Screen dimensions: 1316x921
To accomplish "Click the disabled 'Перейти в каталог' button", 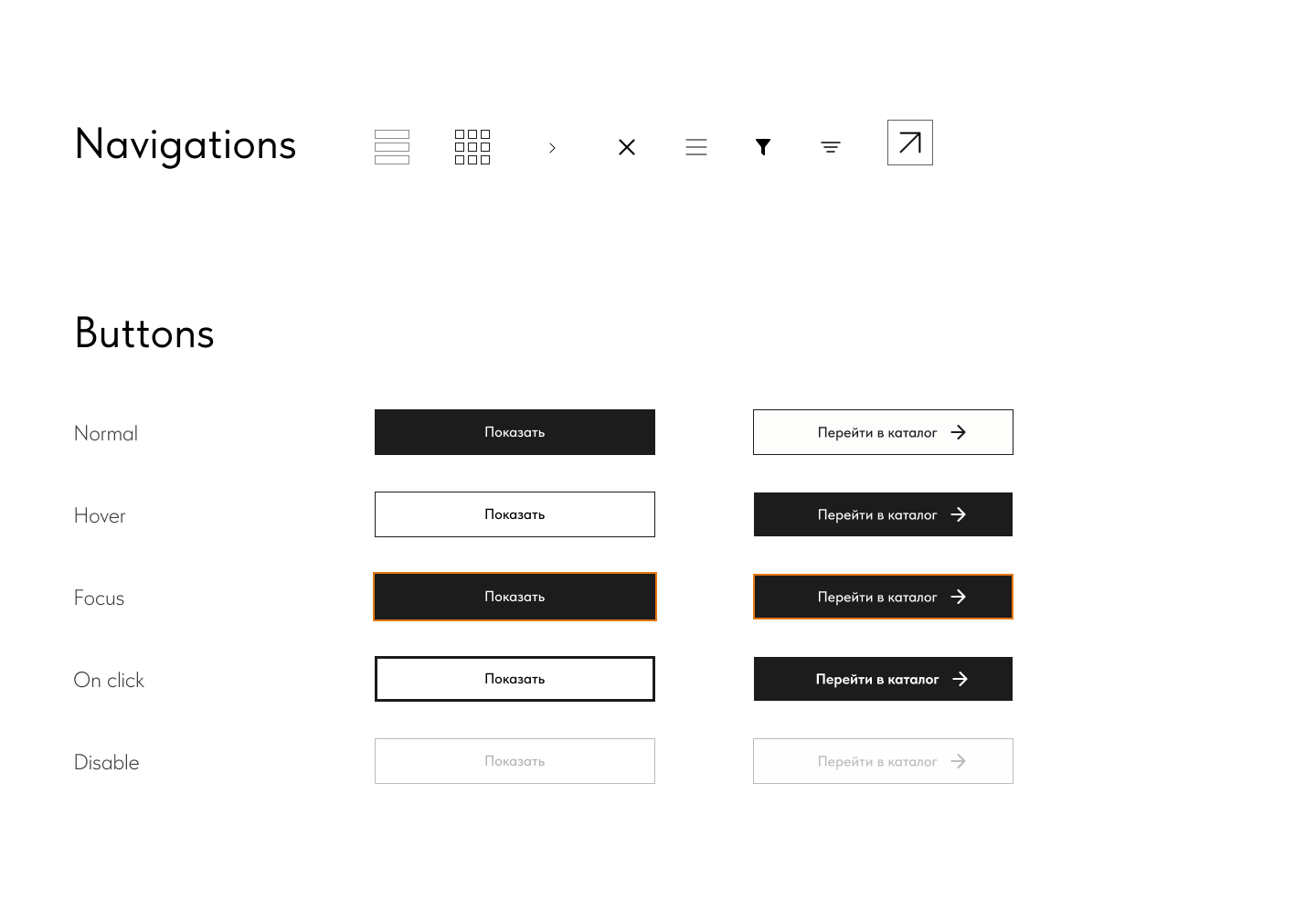I will click(883, 761).
